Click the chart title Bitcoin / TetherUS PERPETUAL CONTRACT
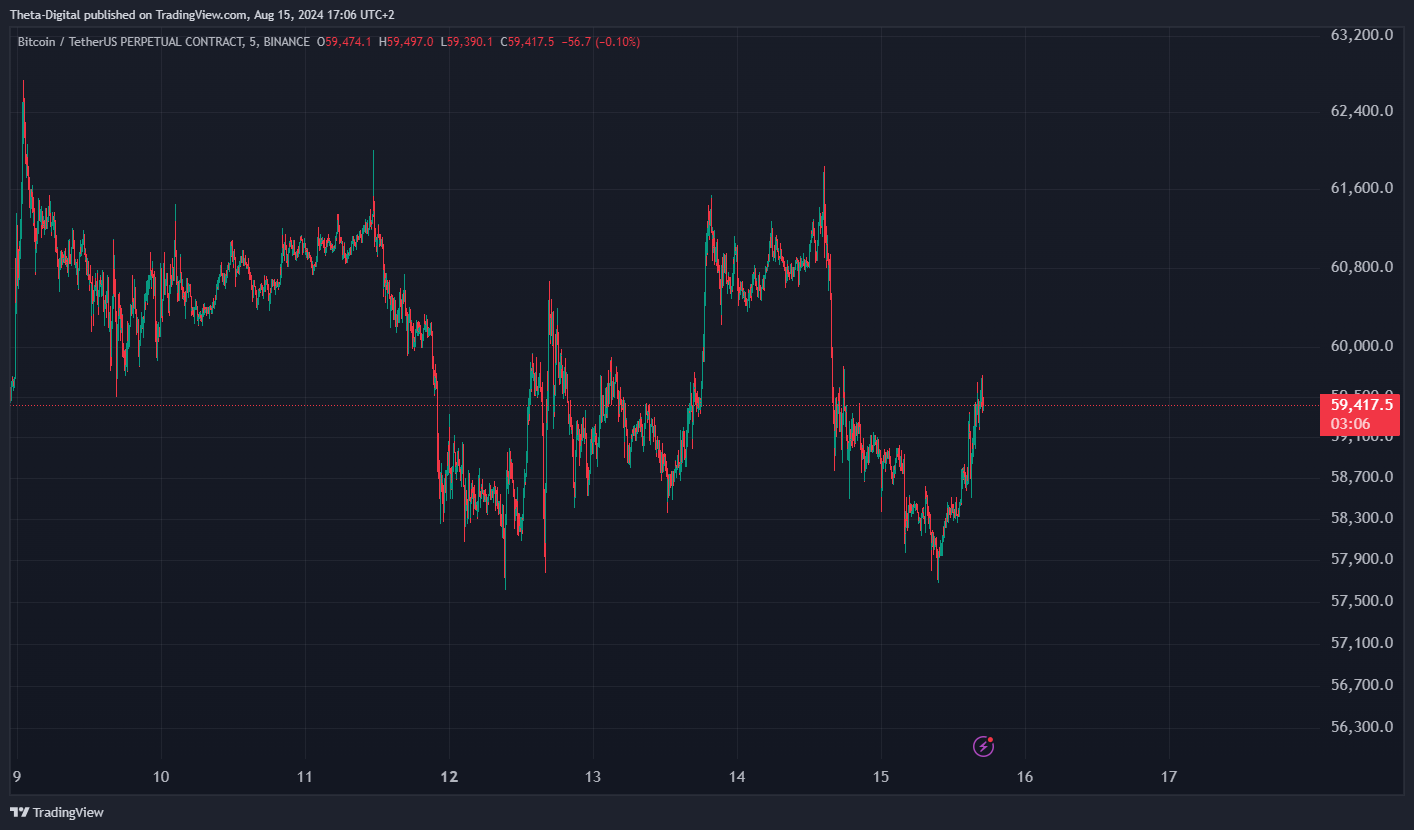Image resolution: width=1414 pixels, height=830 pixels. coord(131,42)
